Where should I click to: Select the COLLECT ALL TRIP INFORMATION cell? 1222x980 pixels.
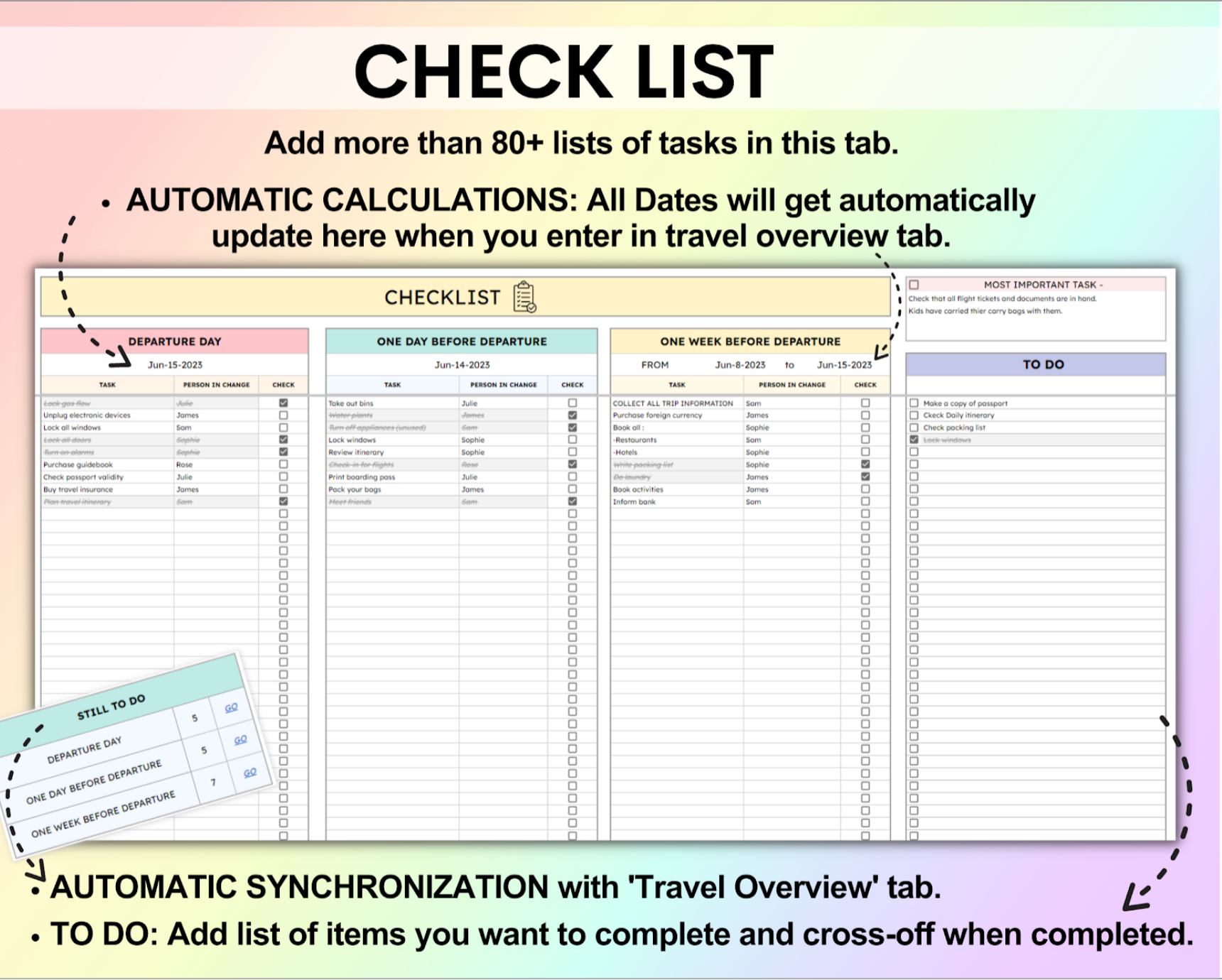[x=673, y=403]
